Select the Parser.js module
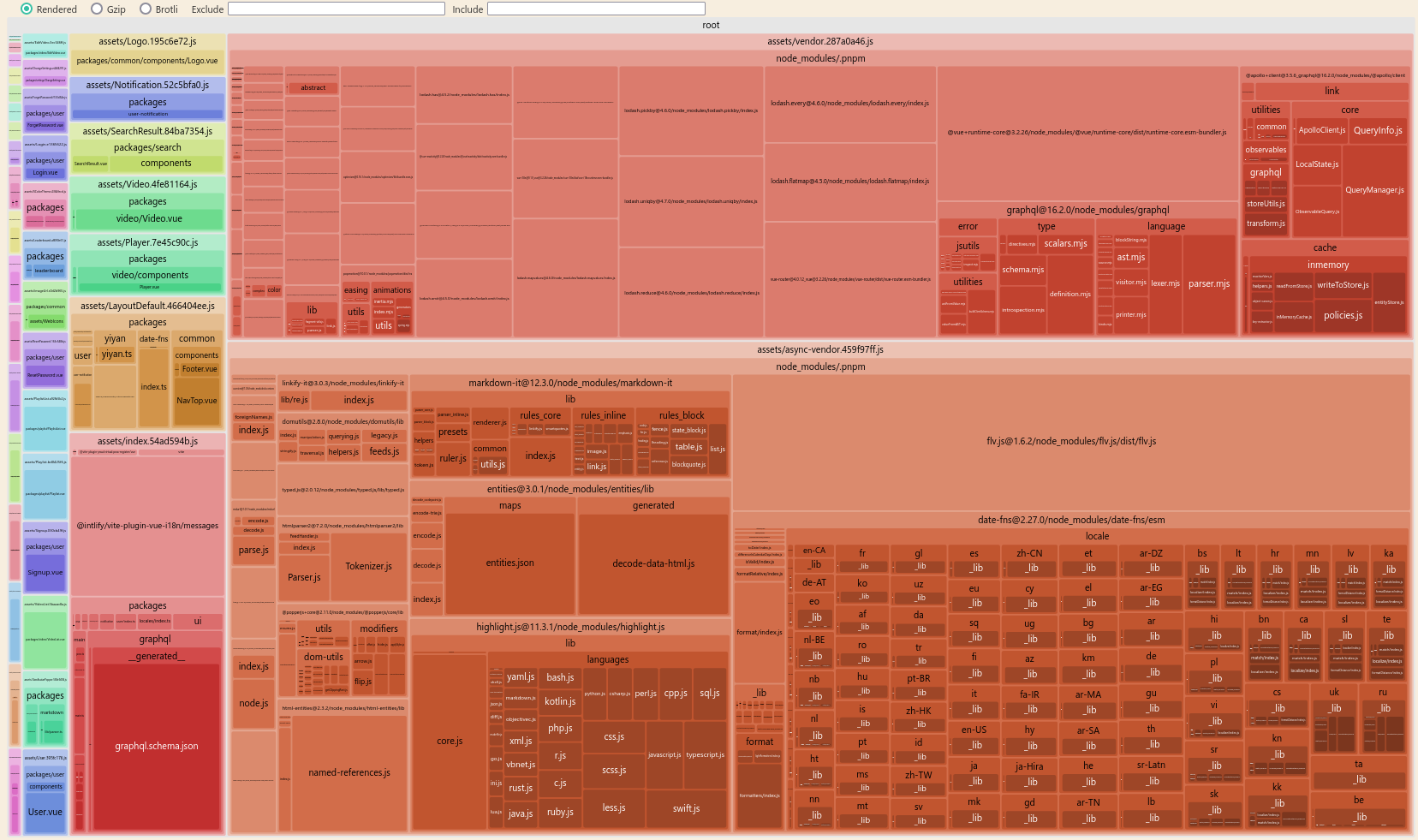 (304, 578)
